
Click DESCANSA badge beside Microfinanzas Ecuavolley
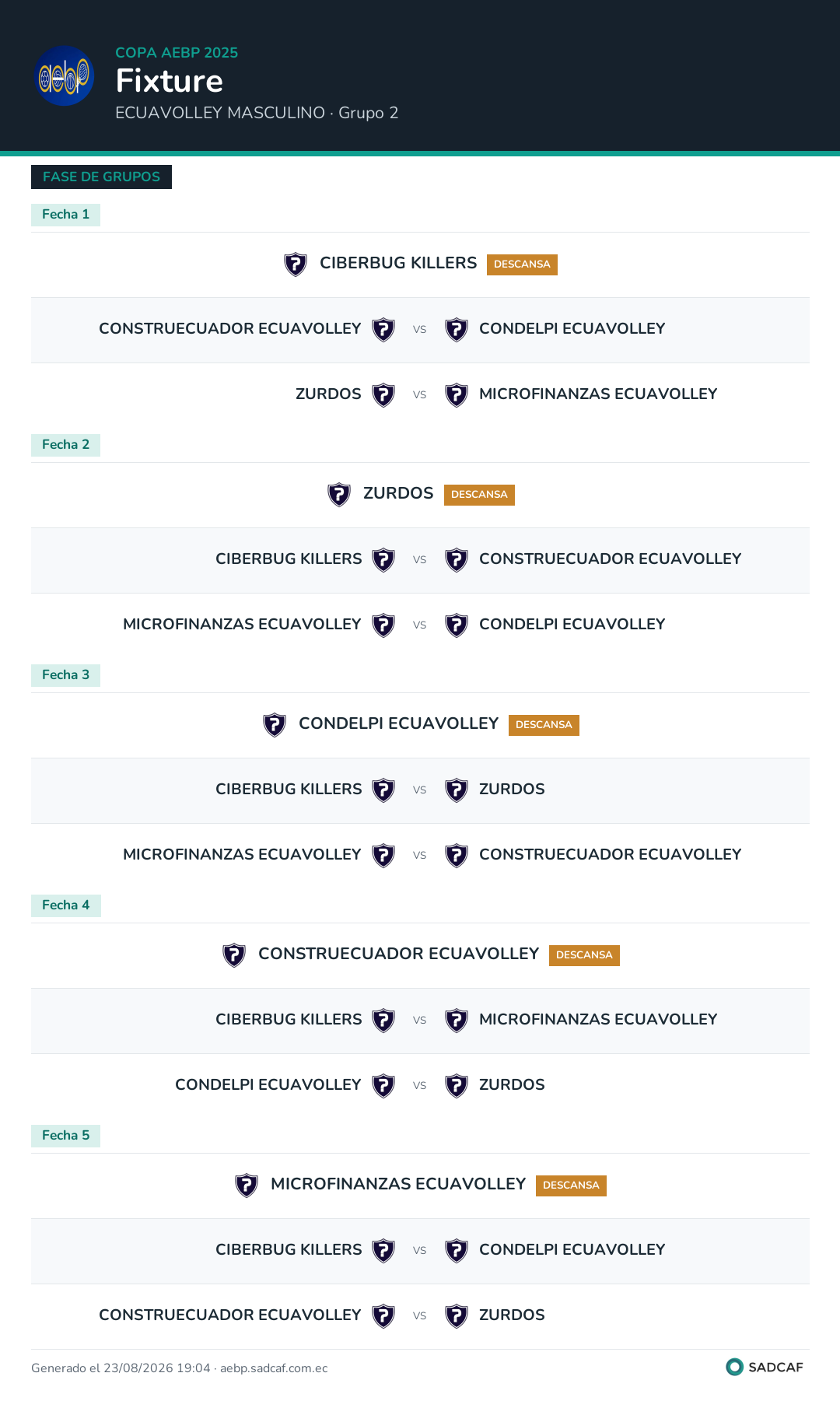pos(571,1186)
